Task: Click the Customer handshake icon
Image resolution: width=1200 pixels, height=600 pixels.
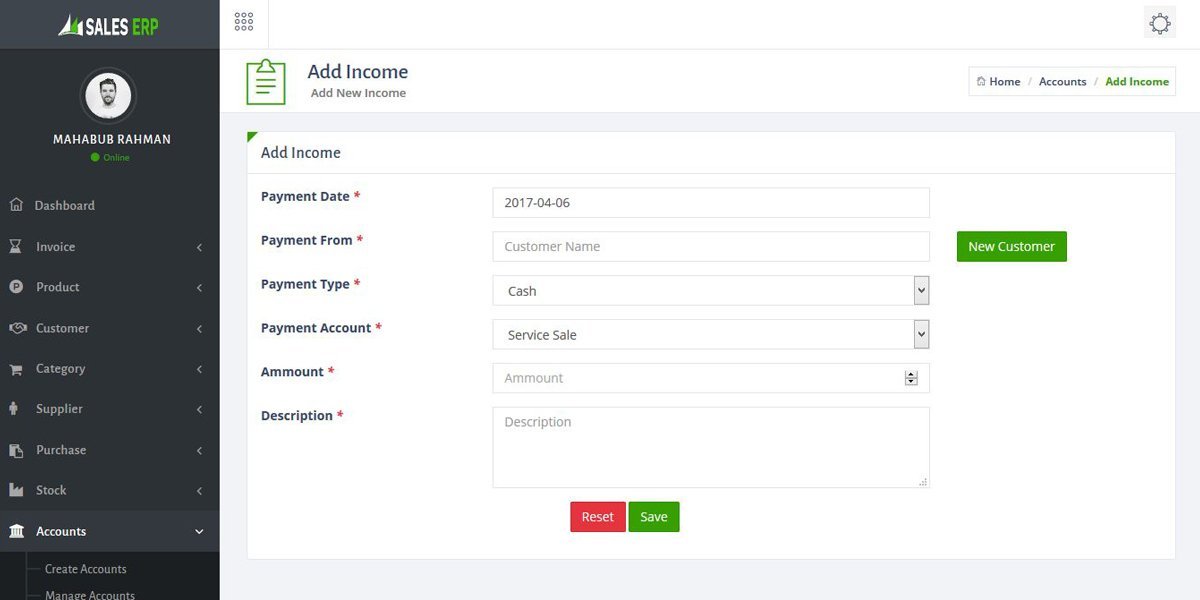Action: click(17, 328)
